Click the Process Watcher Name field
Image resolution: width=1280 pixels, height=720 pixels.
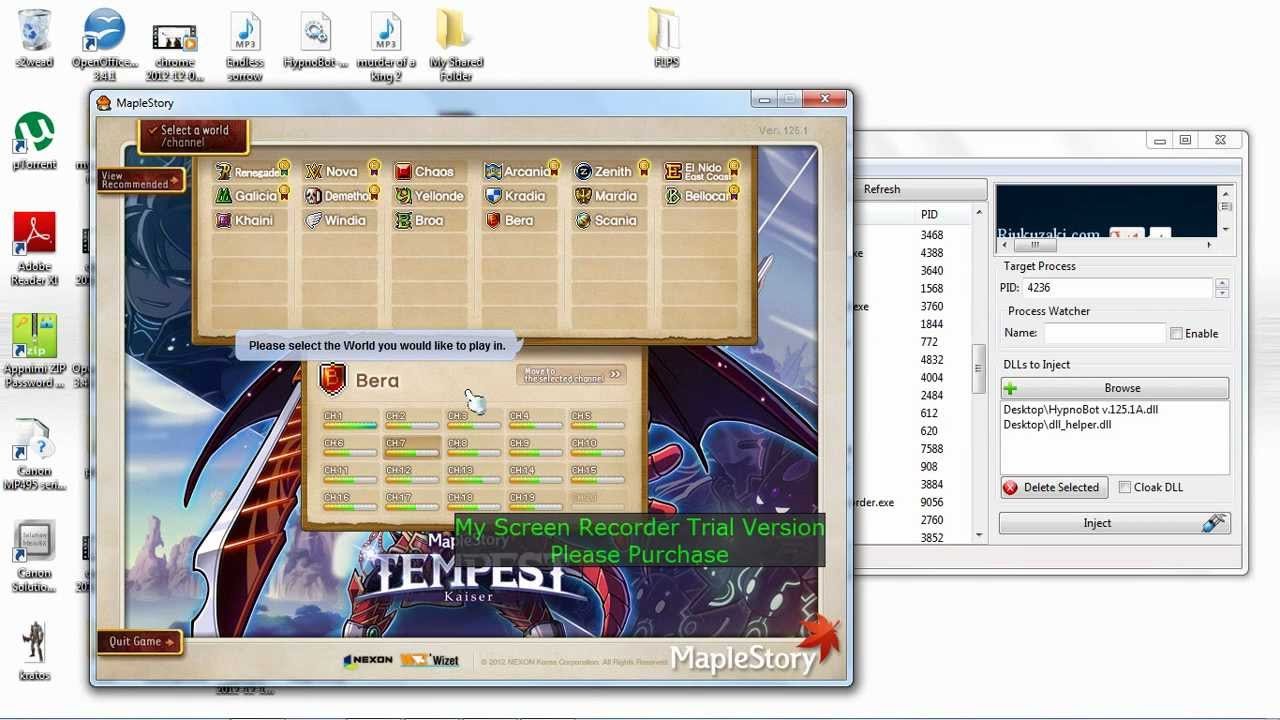coord(1105,333)
